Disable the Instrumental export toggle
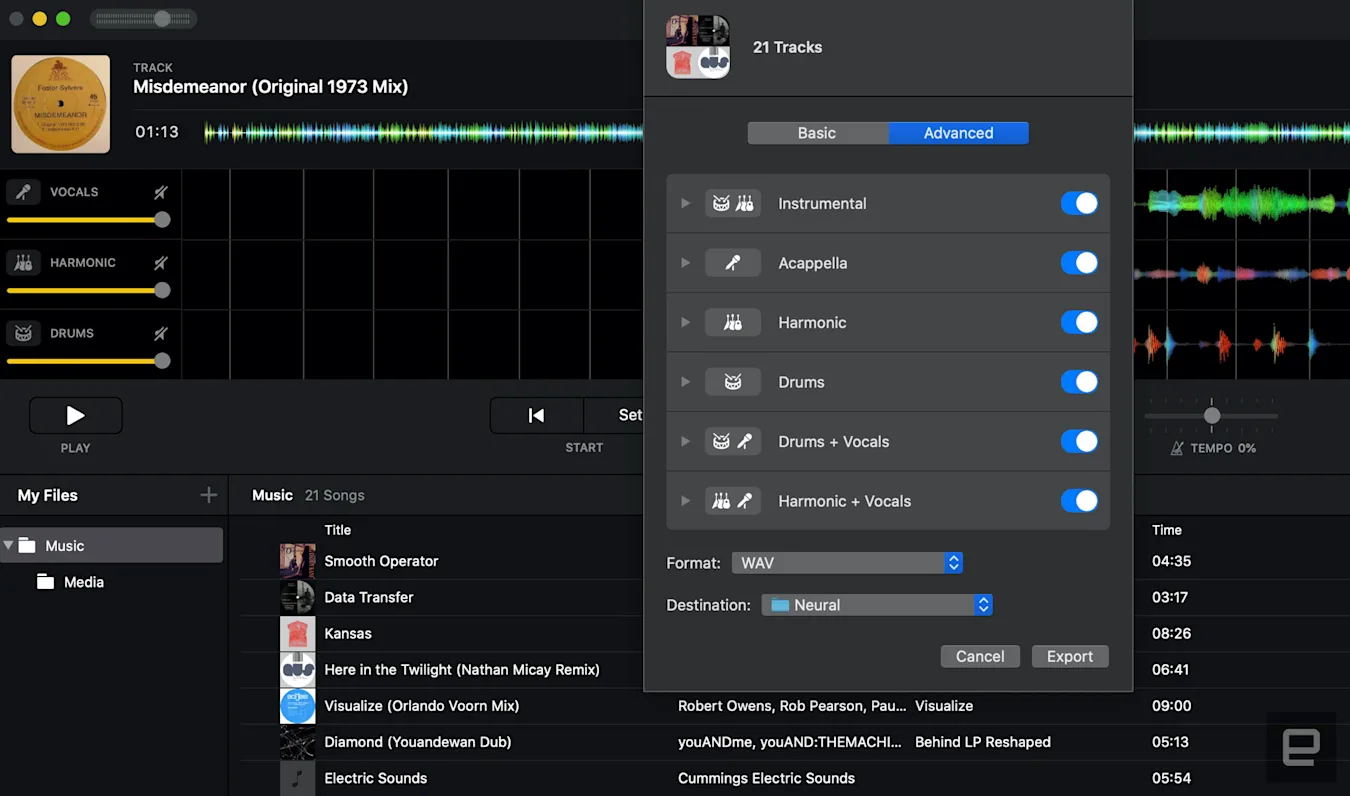 coord(1079,203)
